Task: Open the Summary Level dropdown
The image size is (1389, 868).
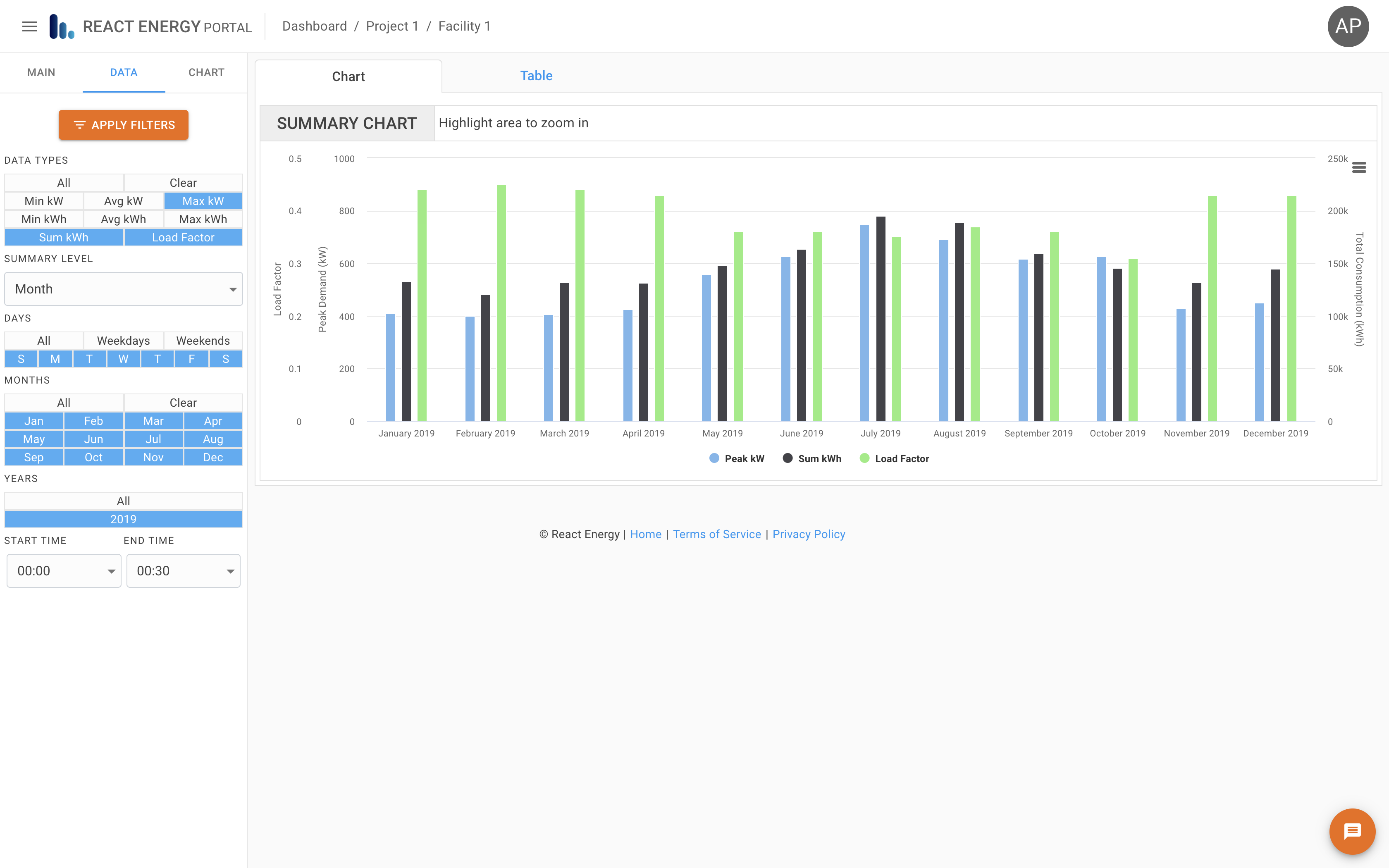Action: [x=123, y=289]
